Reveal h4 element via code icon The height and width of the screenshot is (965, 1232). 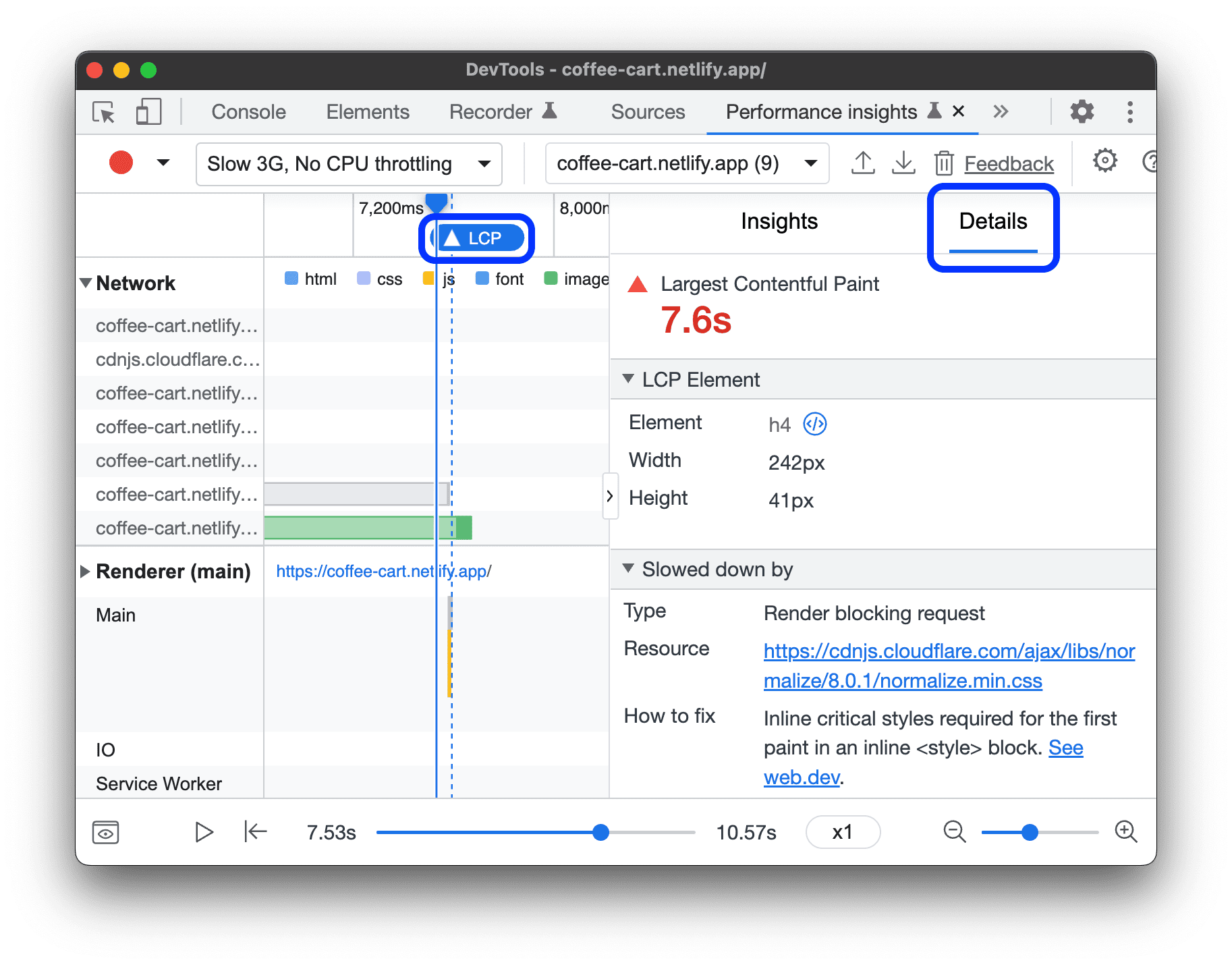(815, 424)
